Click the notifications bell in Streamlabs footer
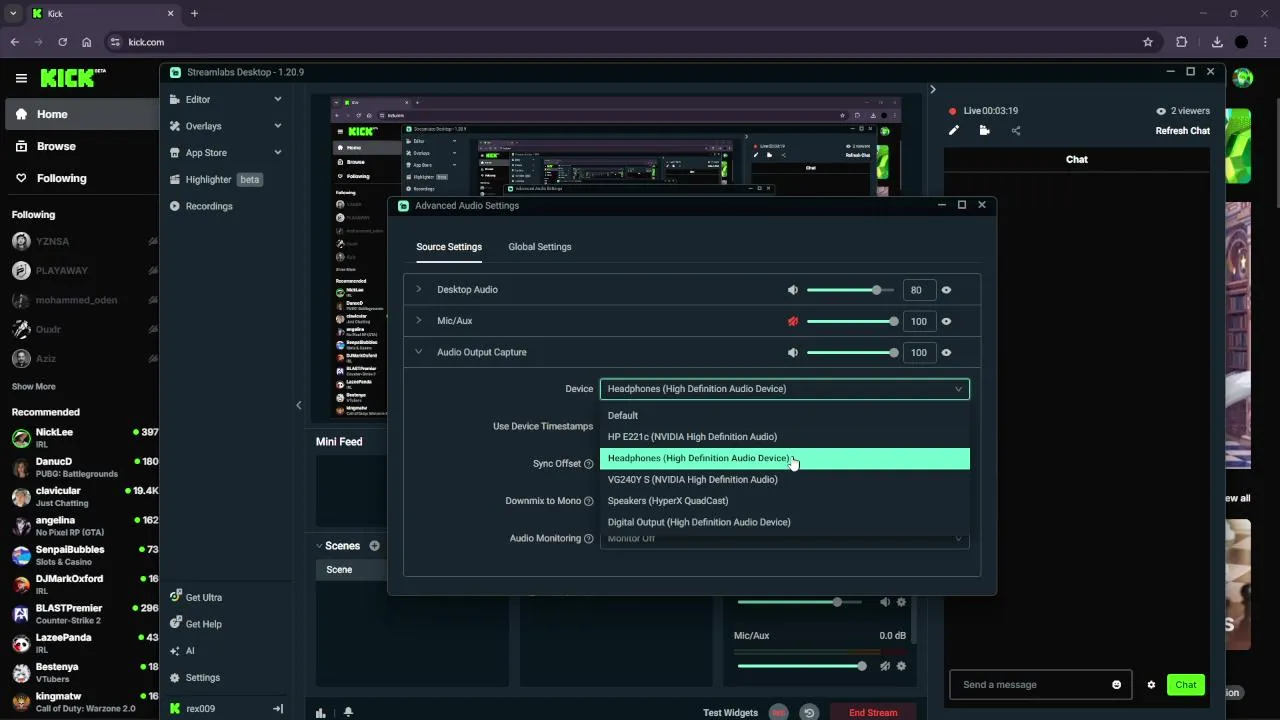Viewport: 1280px width, 720px height. click(348, 712)
